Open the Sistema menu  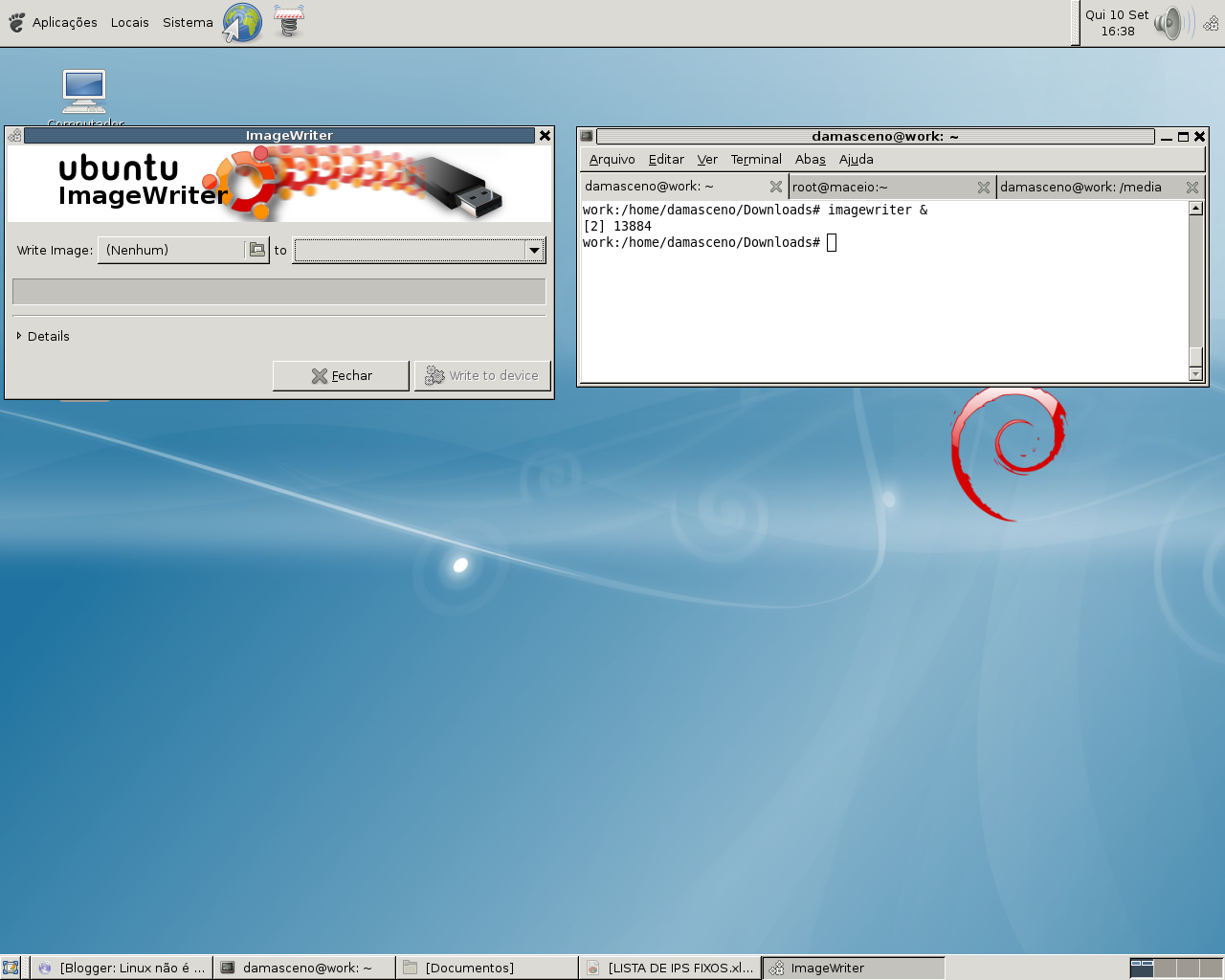click(x=188, y=22)
